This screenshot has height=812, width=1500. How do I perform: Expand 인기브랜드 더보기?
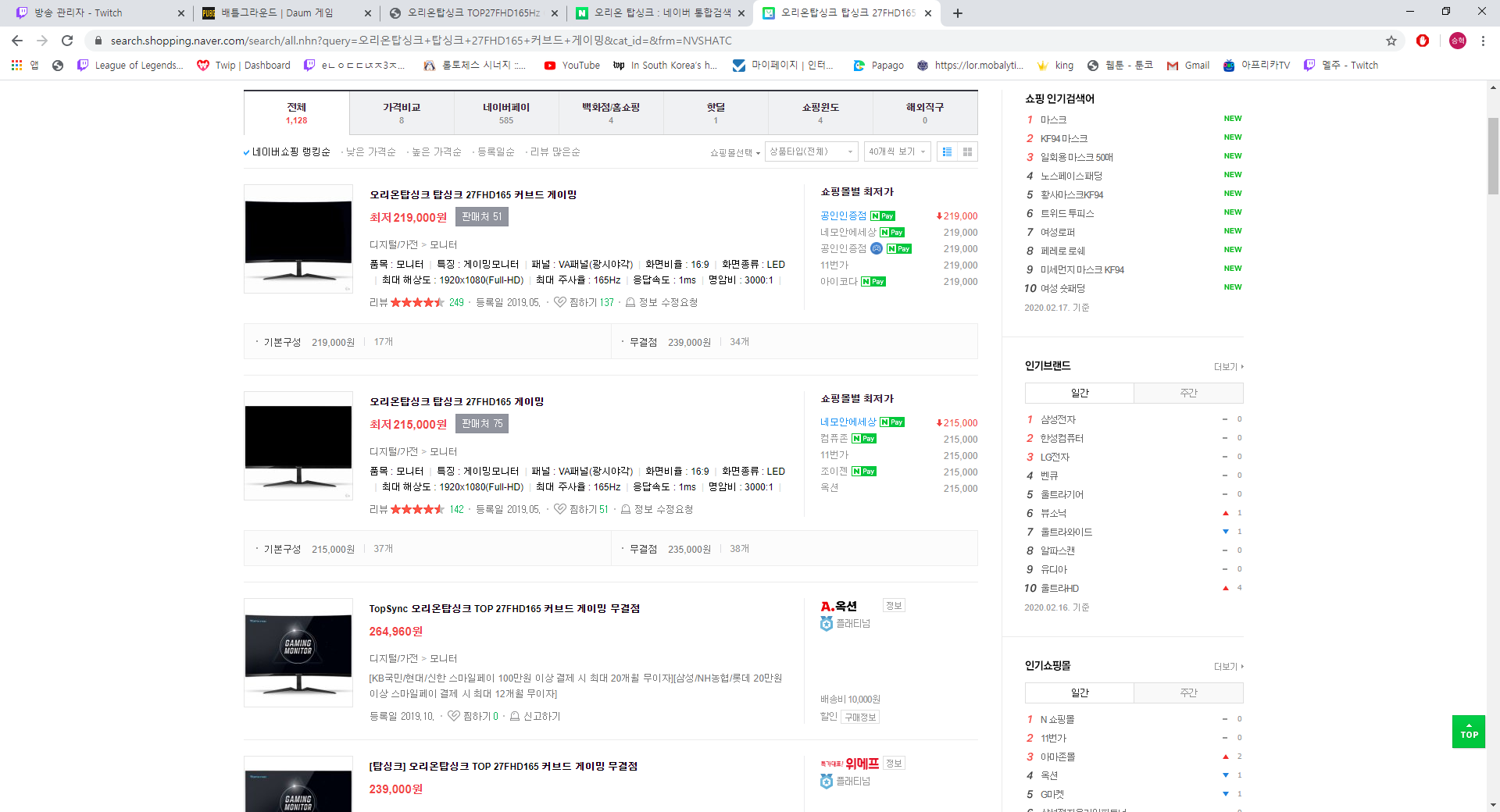tap(1229, 367)
